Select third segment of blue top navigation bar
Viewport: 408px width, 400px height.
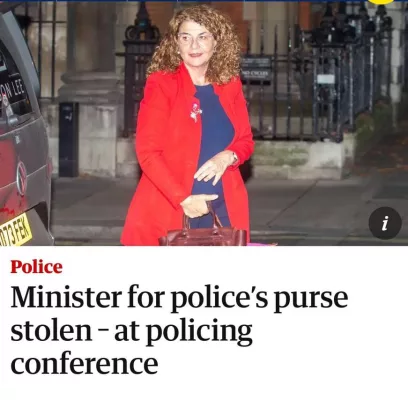tap(210, 1)
